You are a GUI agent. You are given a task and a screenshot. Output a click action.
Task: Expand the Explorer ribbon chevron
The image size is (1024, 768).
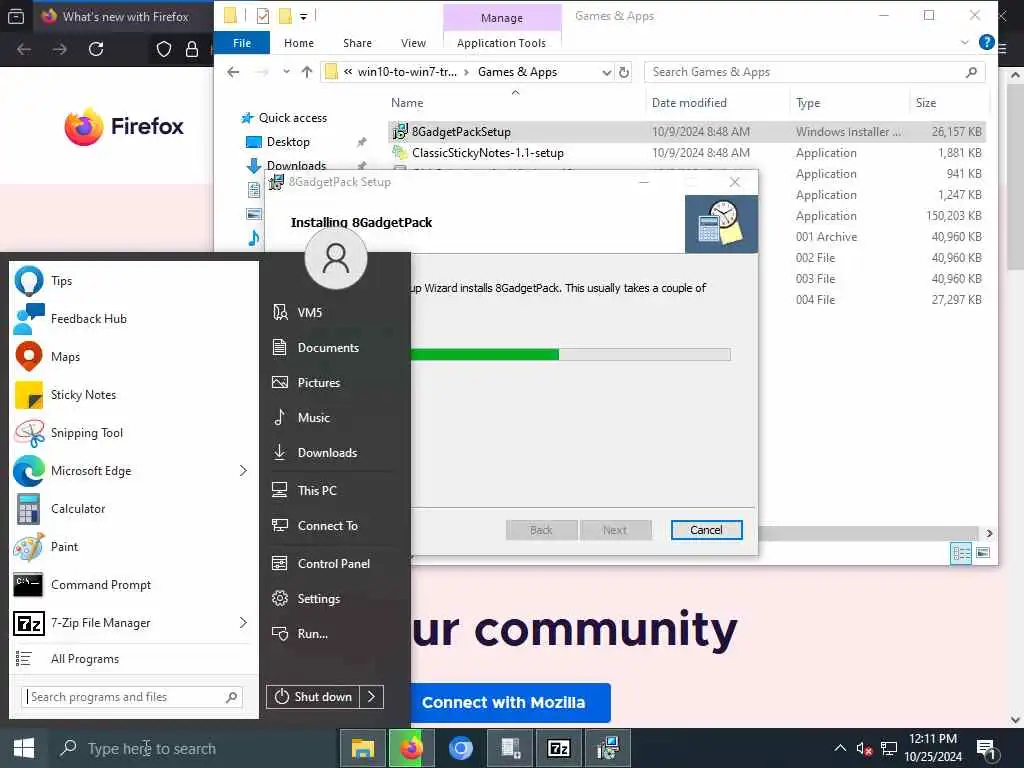965,42
